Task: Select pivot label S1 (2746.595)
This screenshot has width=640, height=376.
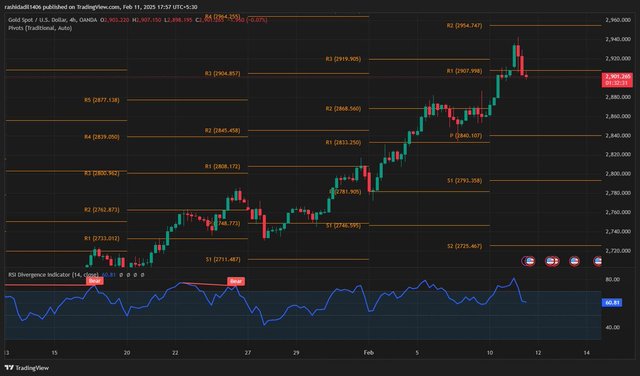Action: [x=343, y=226]
